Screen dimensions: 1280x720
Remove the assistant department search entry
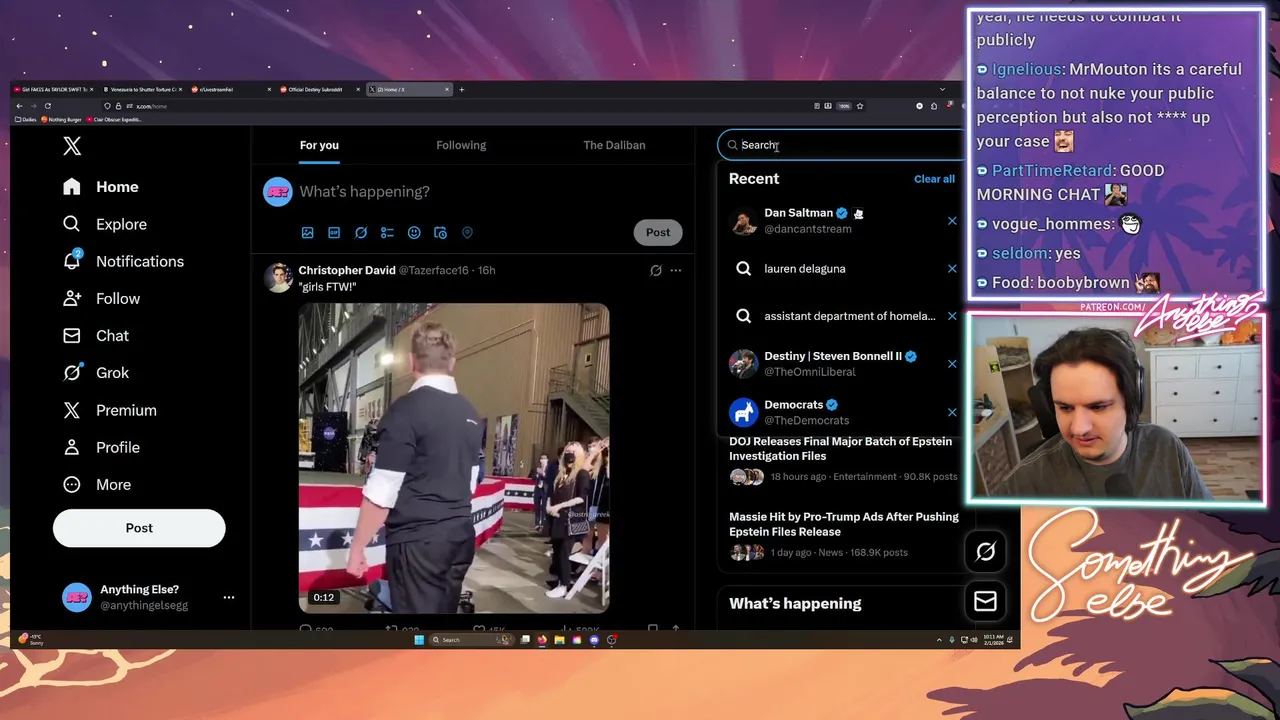(x=952, y=316)
